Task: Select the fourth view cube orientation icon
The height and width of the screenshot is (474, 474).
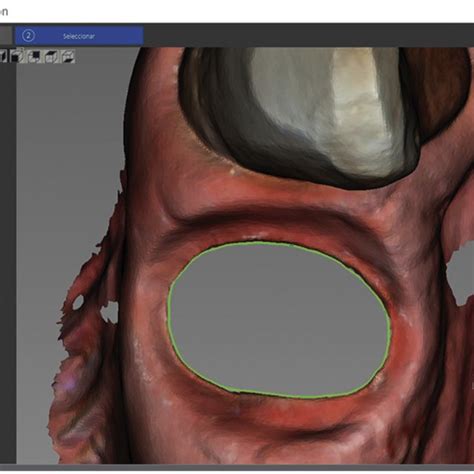Action: (51, 57)
